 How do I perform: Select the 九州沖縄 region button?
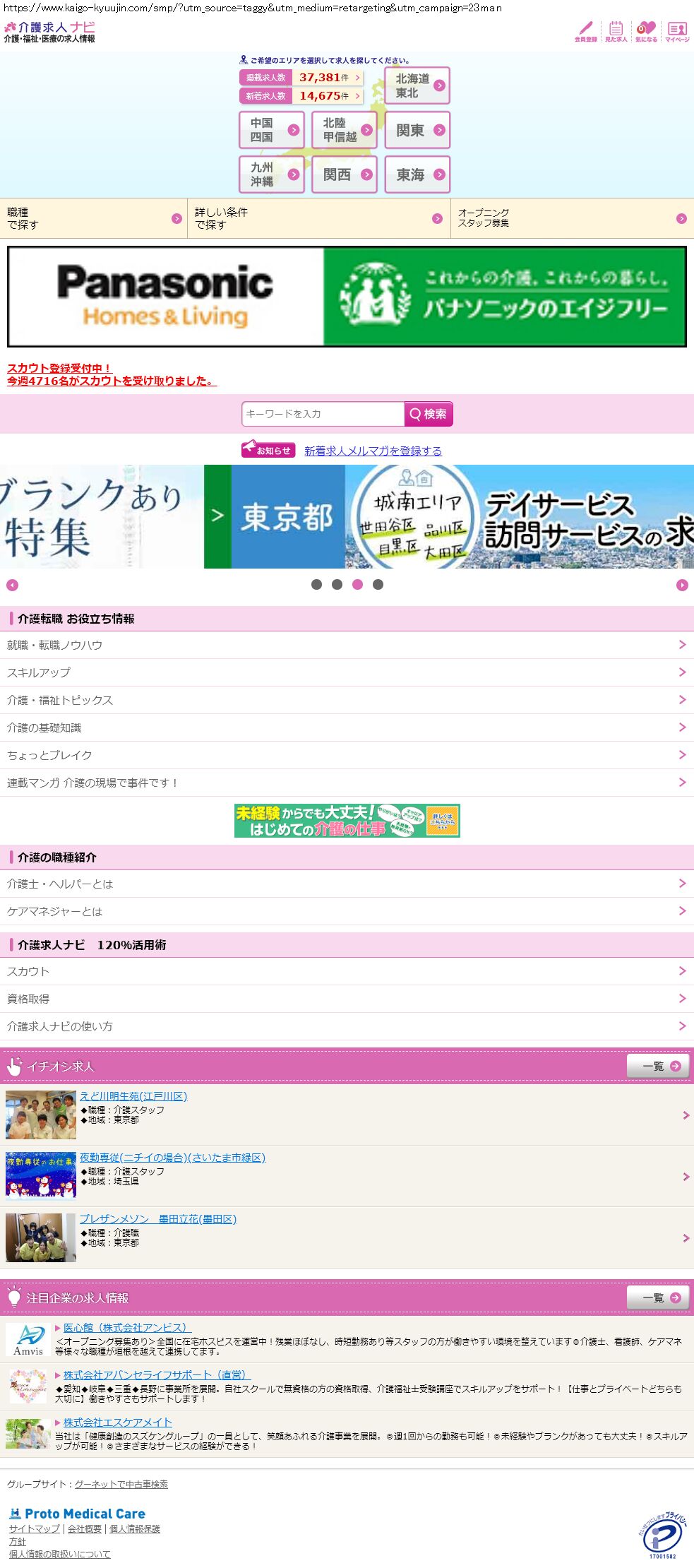(272, 174)
